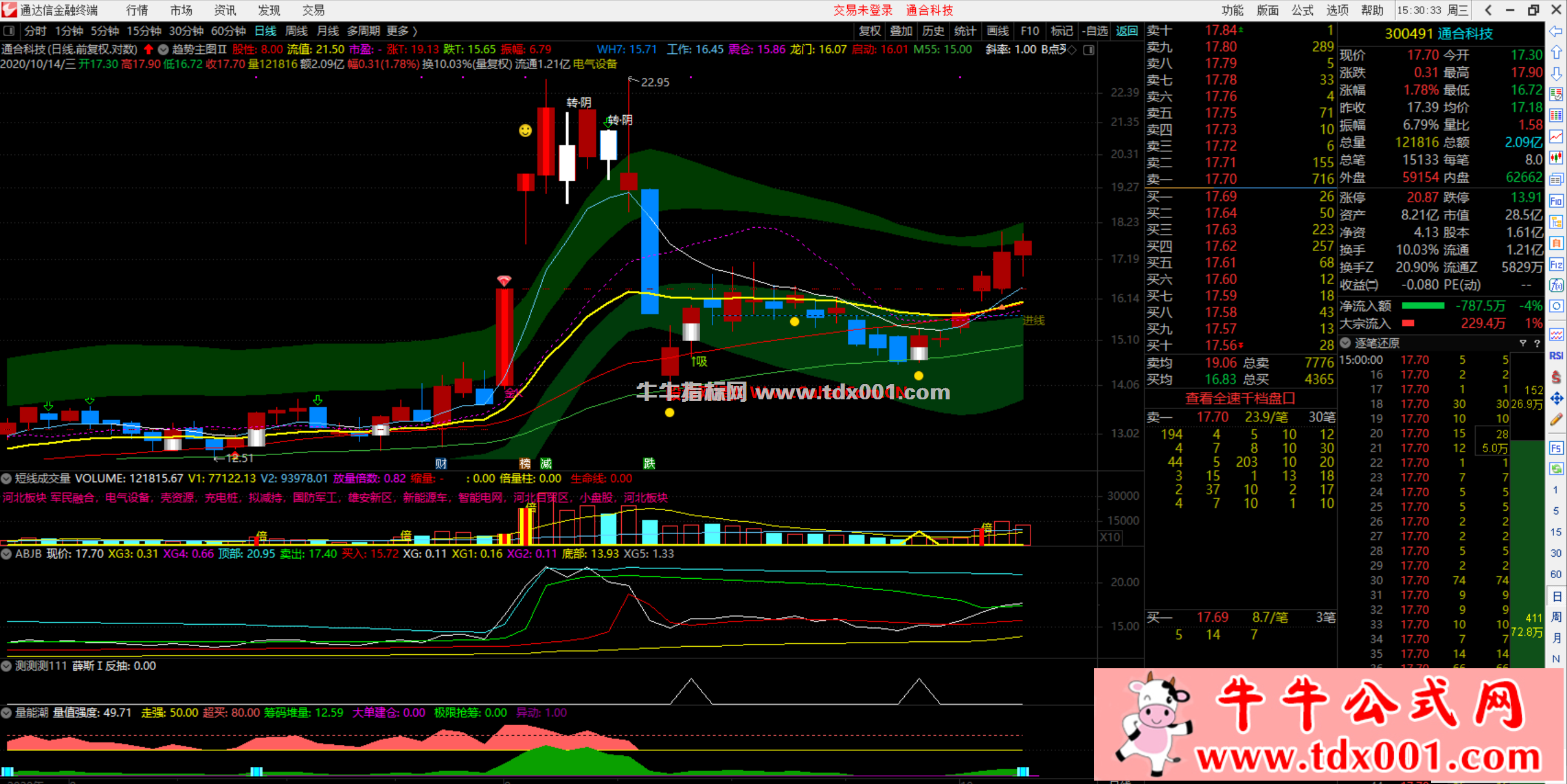Open the 行情 menu
This screenshot has width=1567, height=784.
click(x=137, y=10)
